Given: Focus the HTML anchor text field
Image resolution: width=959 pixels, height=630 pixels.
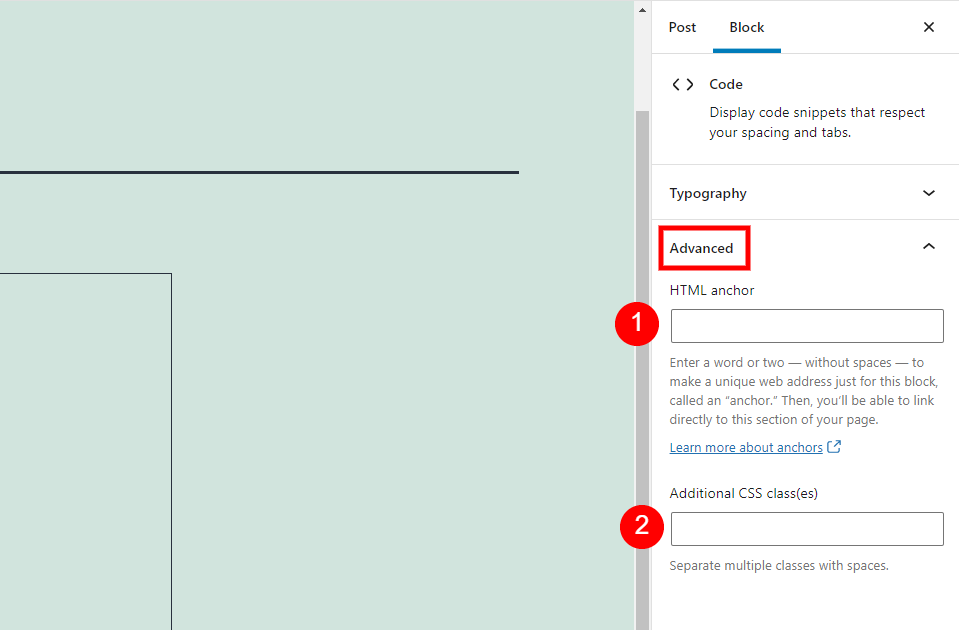Looking at the screenshot, I should pyautogui.click(x=807, y=326).
